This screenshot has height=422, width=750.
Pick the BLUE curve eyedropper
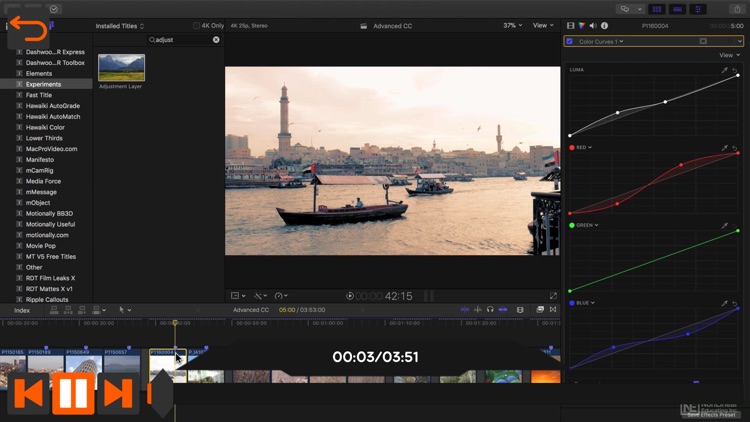click(x=725, y=303)
